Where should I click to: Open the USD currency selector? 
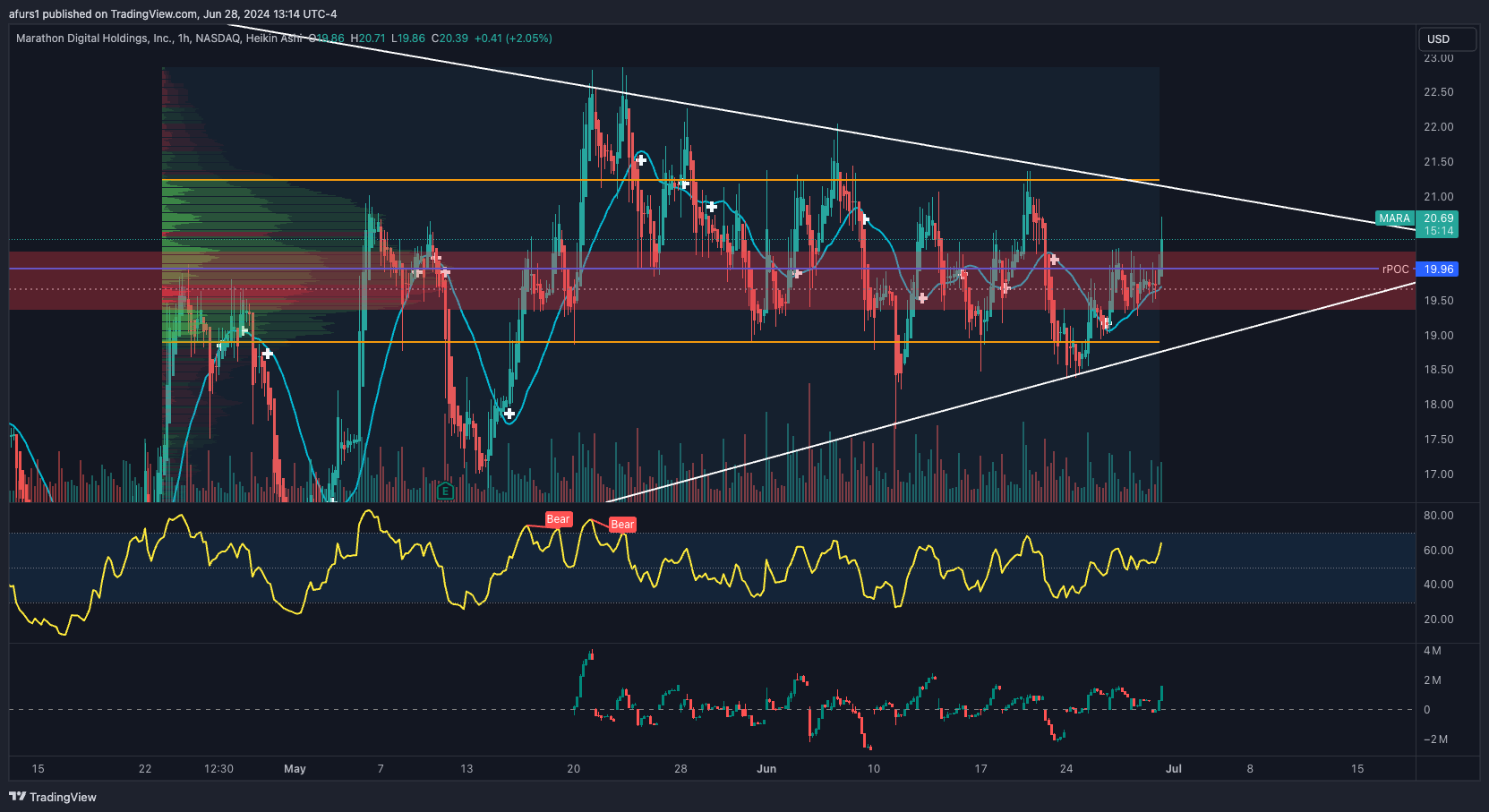click(1447, 39)
